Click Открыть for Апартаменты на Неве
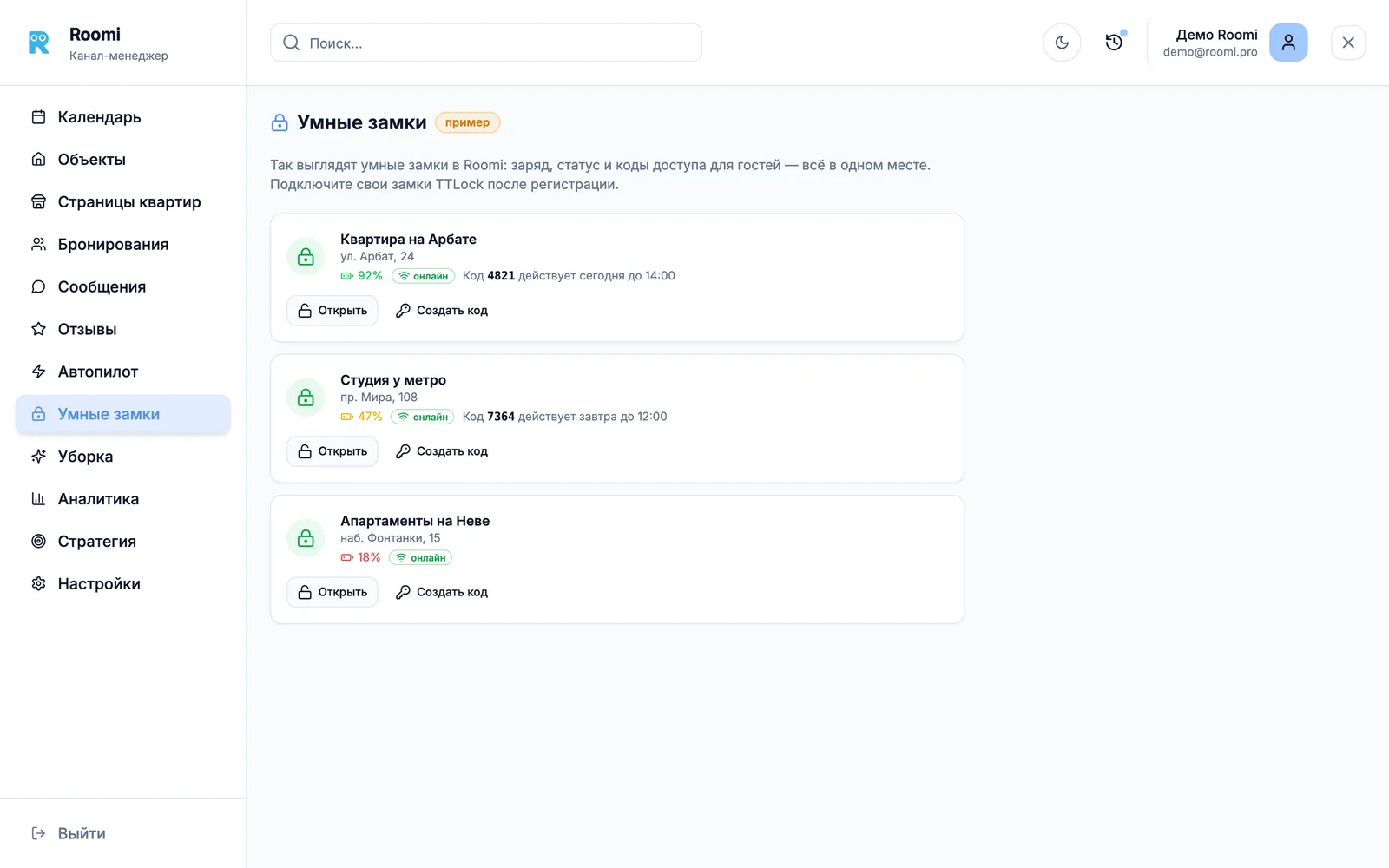The height and width of the screenshot is (868, 1389). [x=332, y=592]
